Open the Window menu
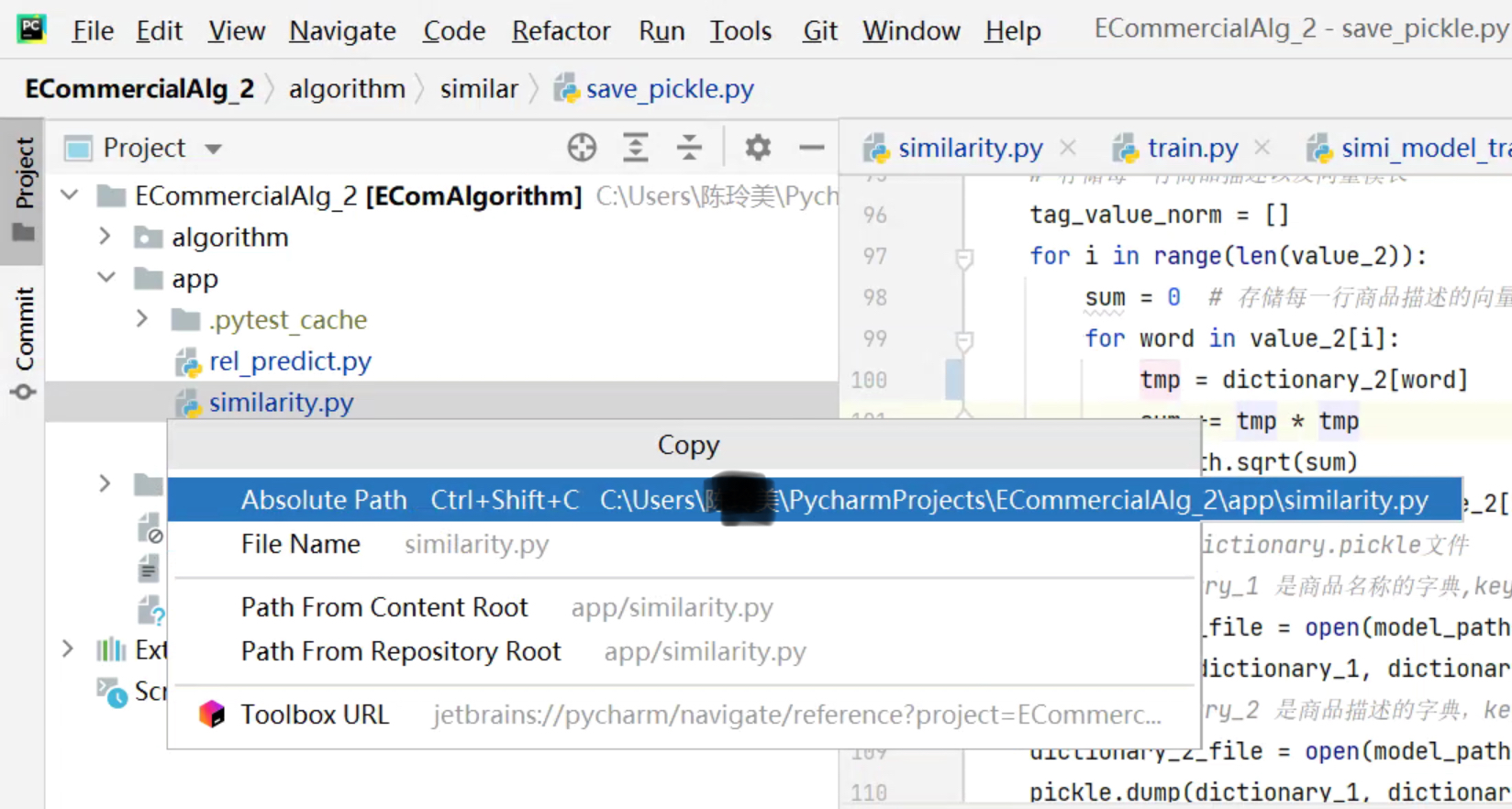The height and width of the screenshot is (809, 1512). 910,30
